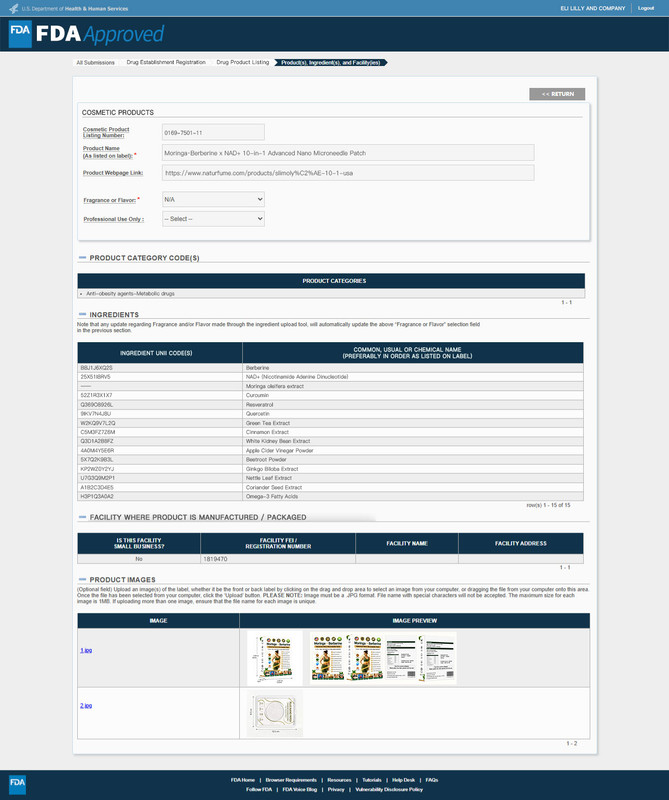The width and height of the screenshot is (669, 800).
Task: Click the << RETURN button
Action: 557,94
